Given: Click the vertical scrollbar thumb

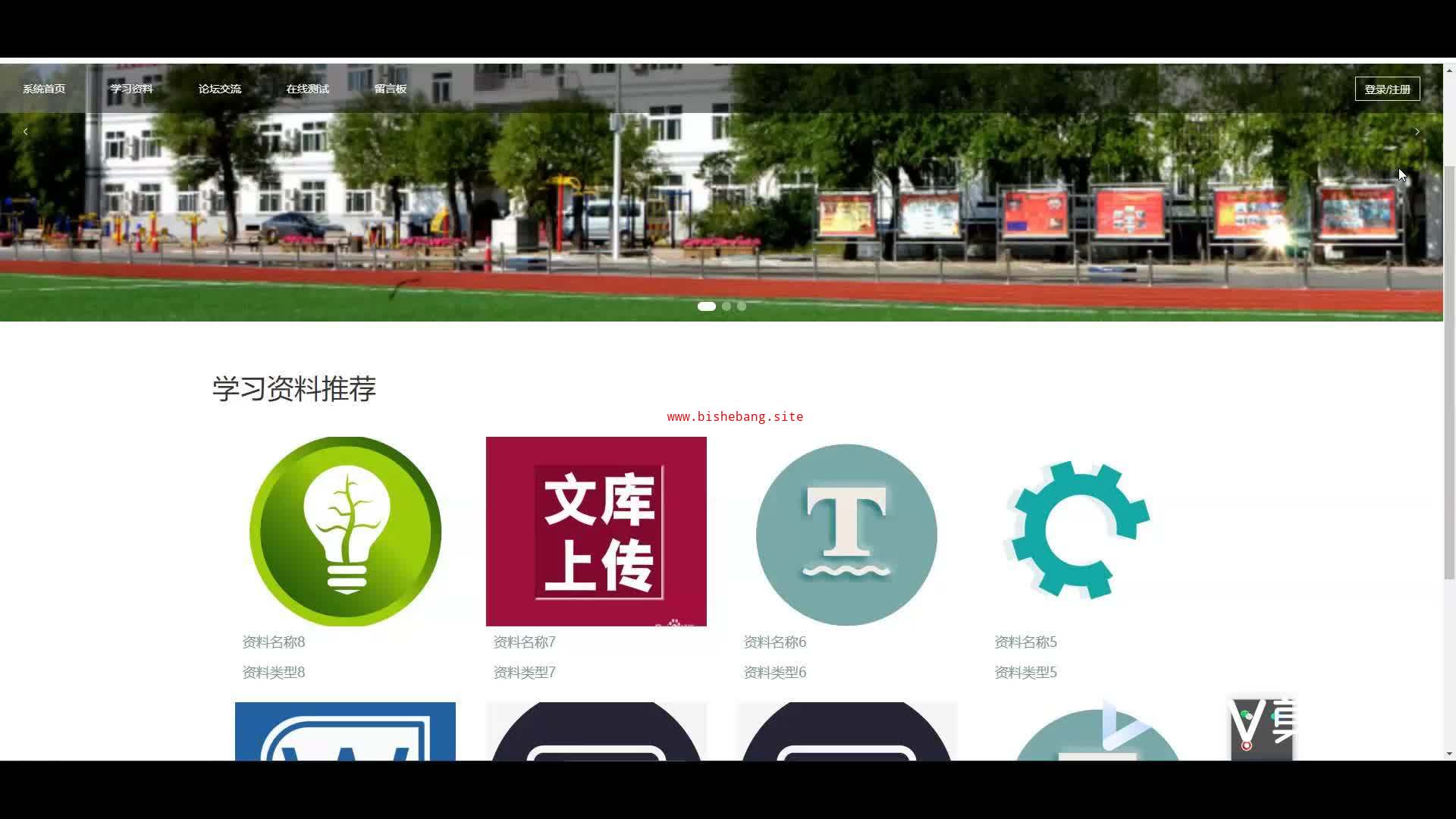Looking at the screenshot, I should click(x=1449, y=372).
